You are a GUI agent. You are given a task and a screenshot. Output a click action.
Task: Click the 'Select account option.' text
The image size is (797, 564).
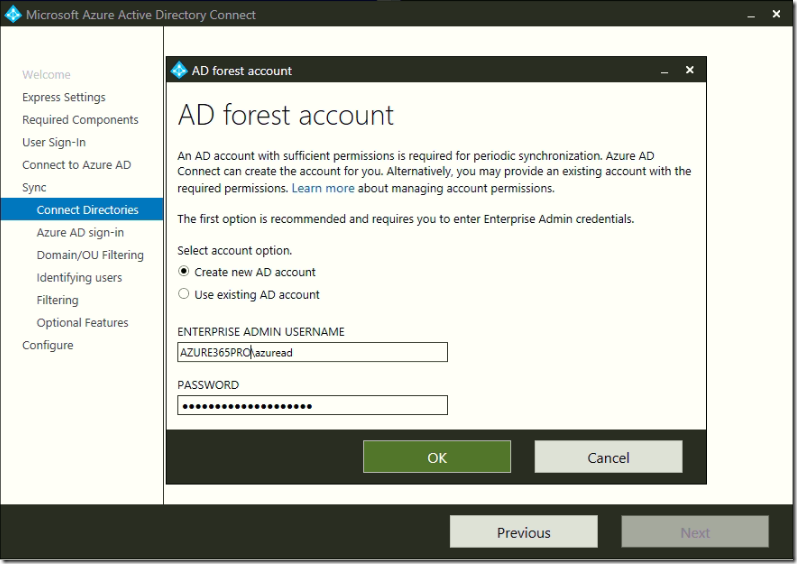[x=234, y=250]
